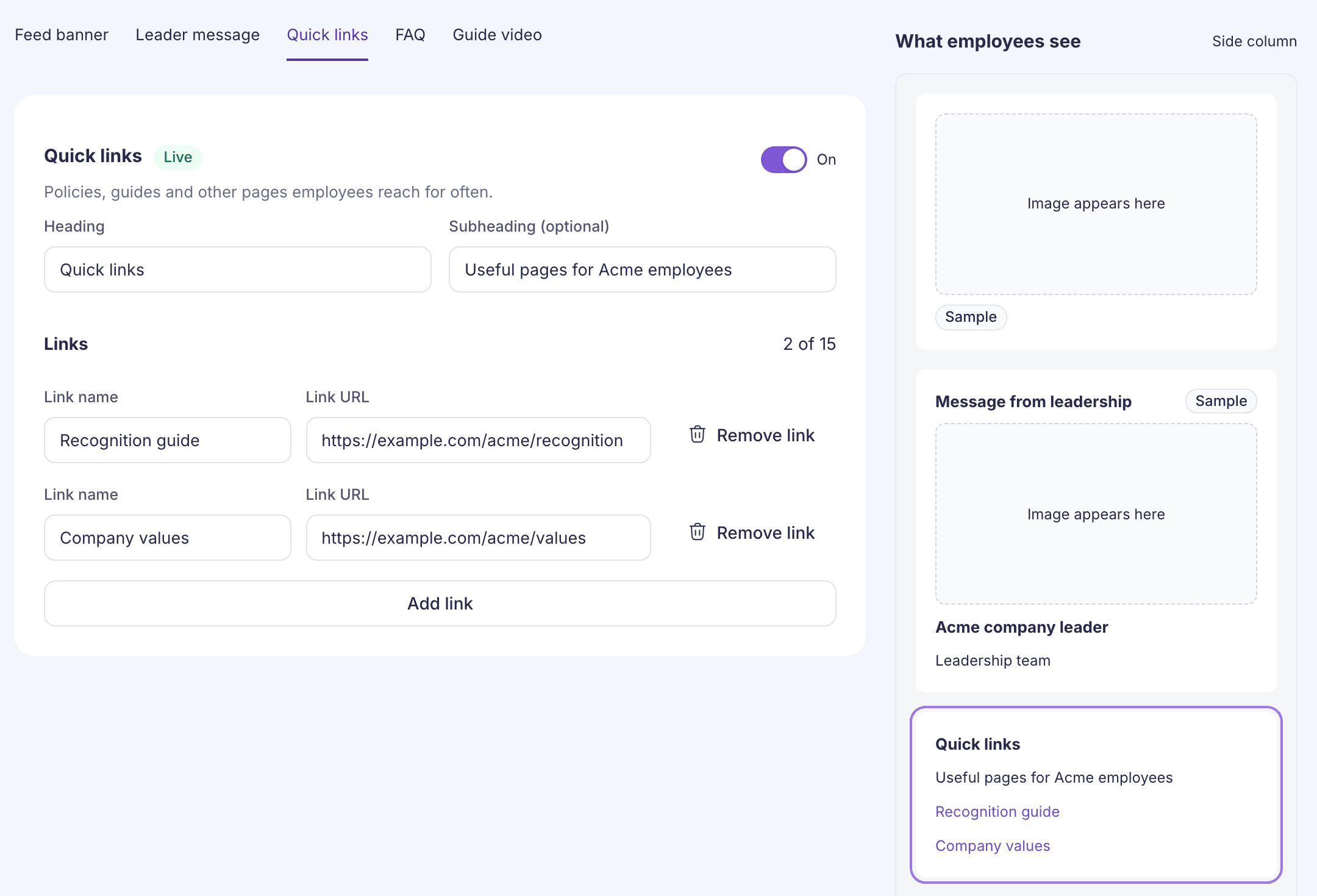The width and height of the screenshot is (1317, 896).
Task: Go to the Guide video tab
Action: 497,35
